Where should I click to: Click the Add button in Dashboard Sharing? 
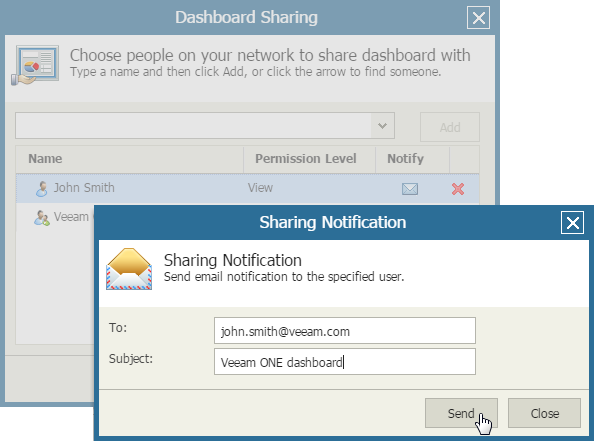click(x=450, y=127)
